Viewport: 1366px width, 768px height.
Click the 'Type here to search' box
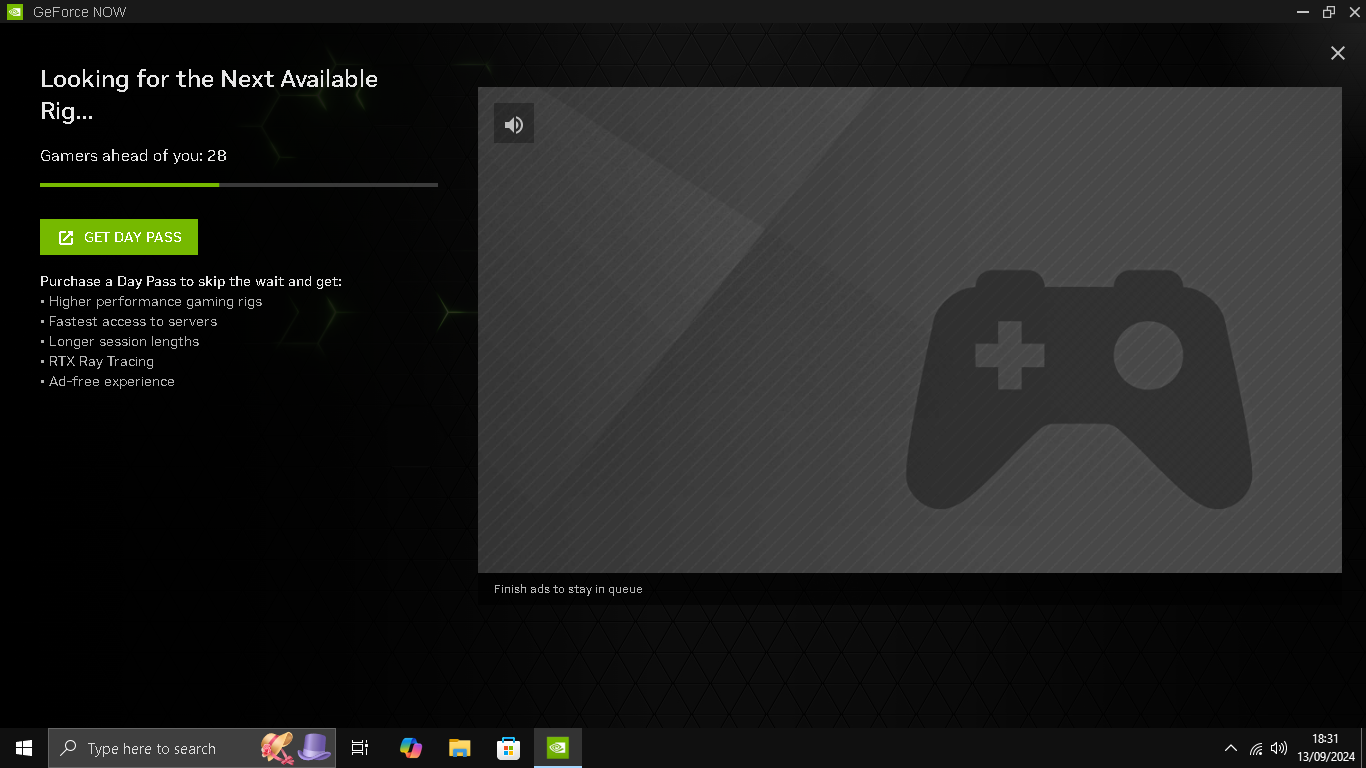192,748
